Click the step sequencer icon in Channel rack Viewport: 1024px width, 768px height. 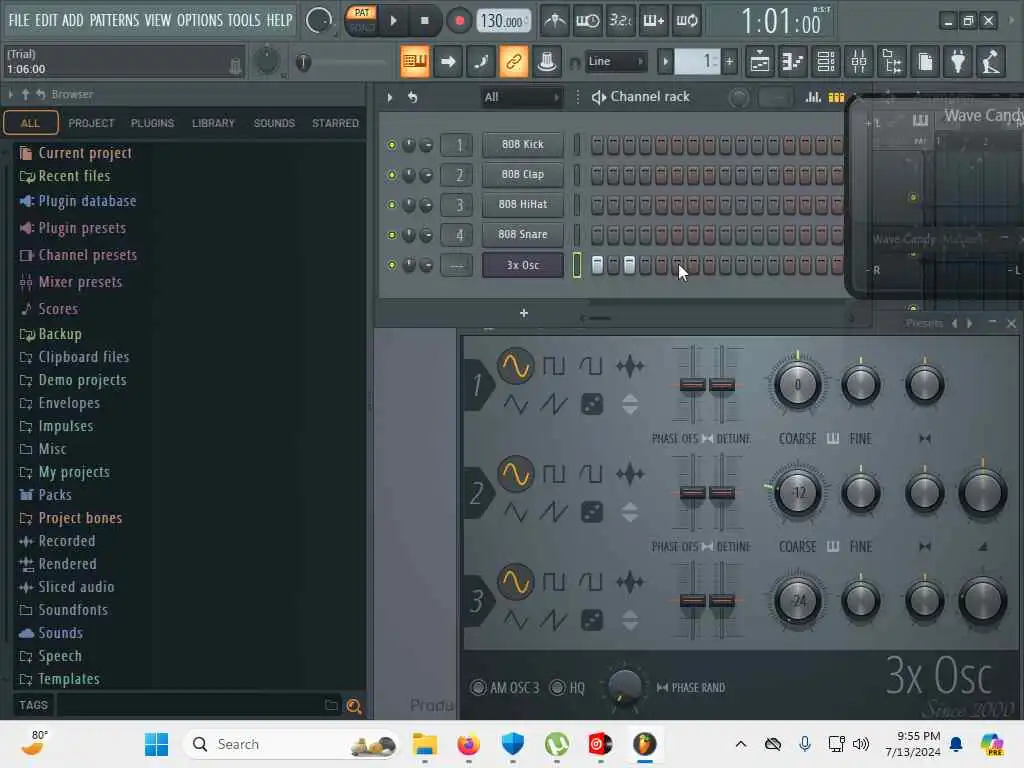[837, 97]
